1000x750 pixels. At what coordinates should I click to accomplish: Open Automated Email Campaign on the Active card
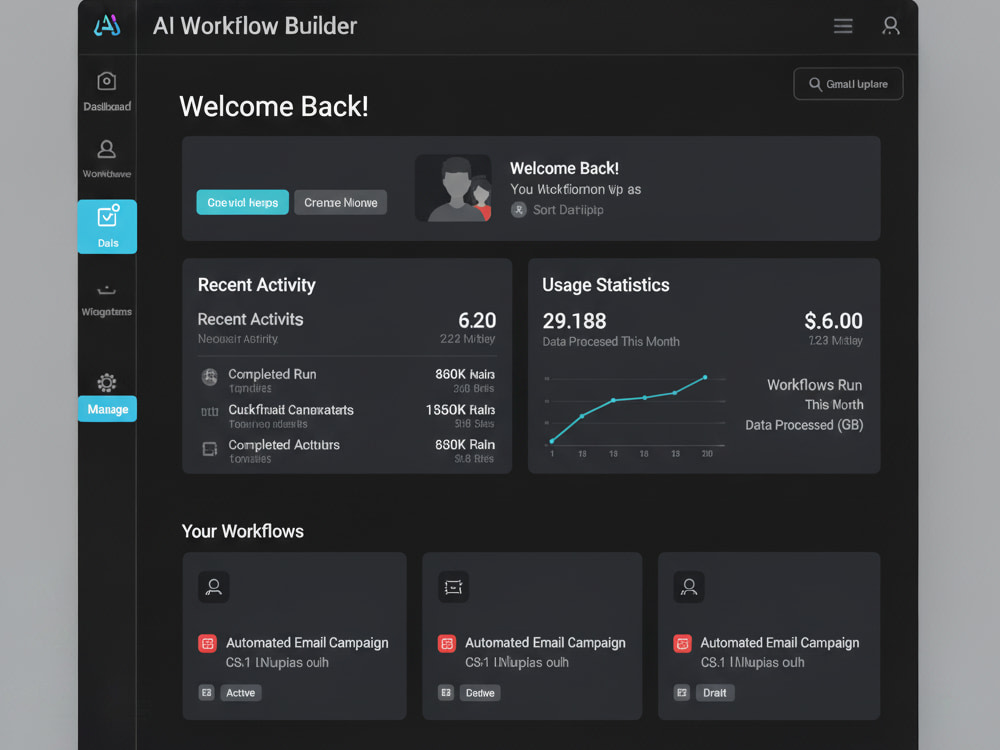click(307, 643)
